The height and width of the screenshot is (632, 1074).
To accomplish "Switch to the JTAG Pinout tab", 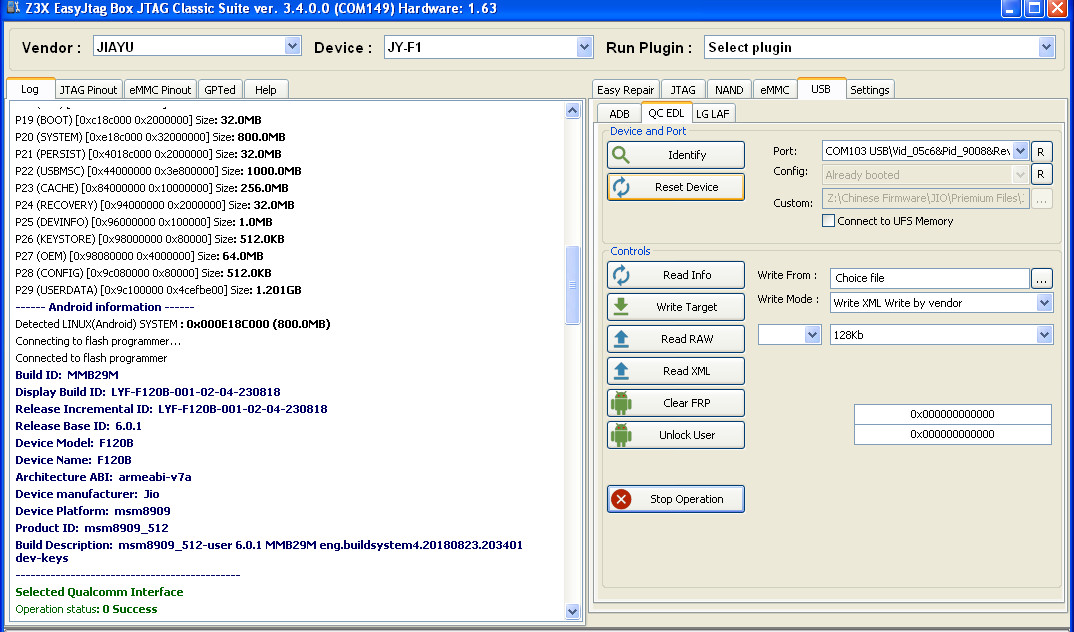I will click(88, 90).
